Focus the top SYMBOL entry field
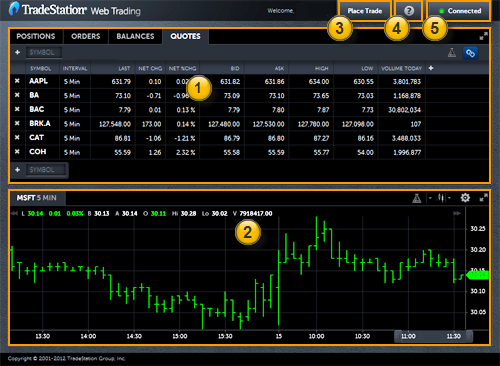 click(x=44, y=52)
